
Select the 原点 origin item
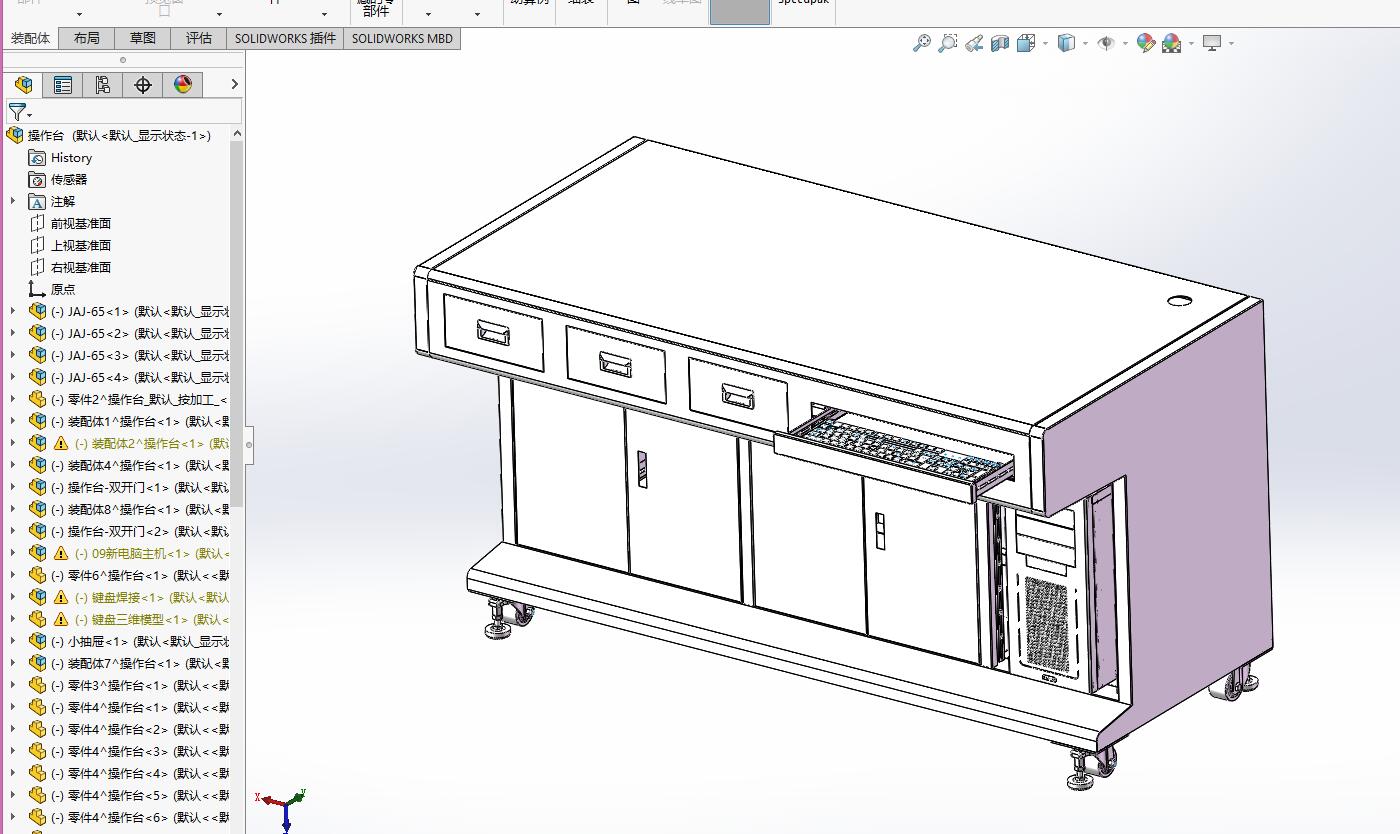[x=62, y=289]
